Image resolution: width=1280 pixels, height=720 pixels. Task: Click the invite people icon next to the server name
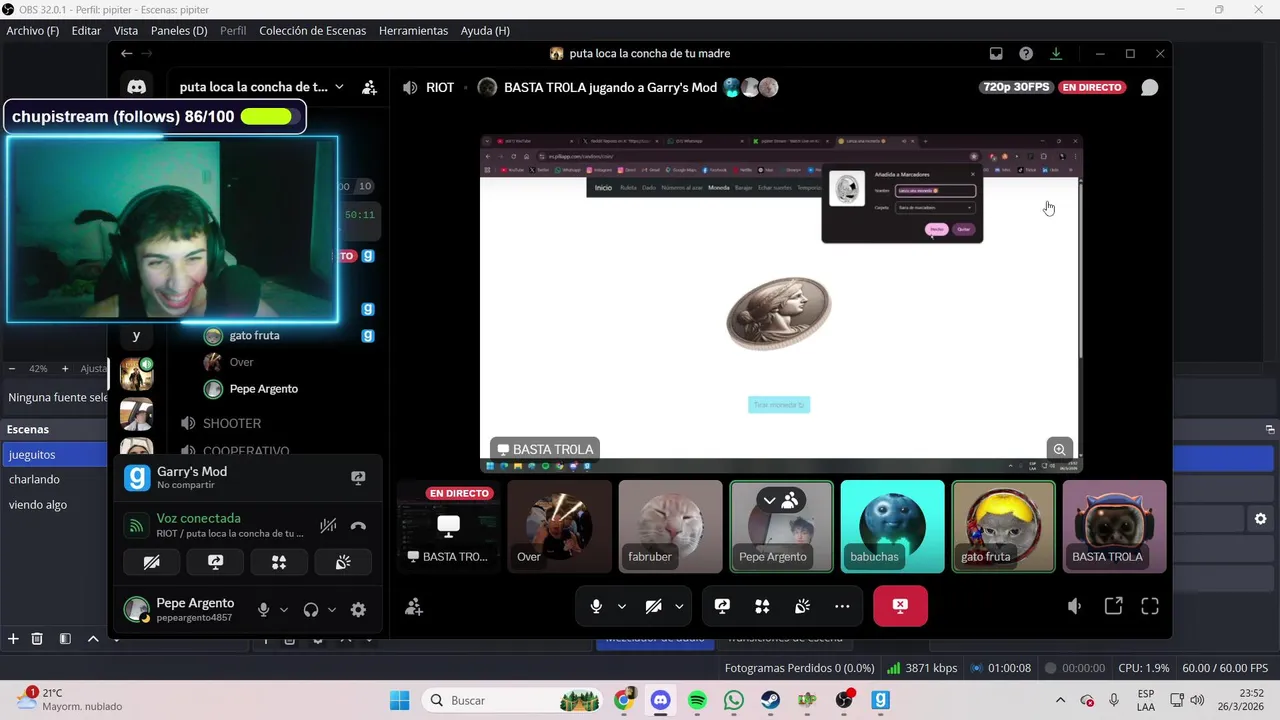click(x=369, y=87)
